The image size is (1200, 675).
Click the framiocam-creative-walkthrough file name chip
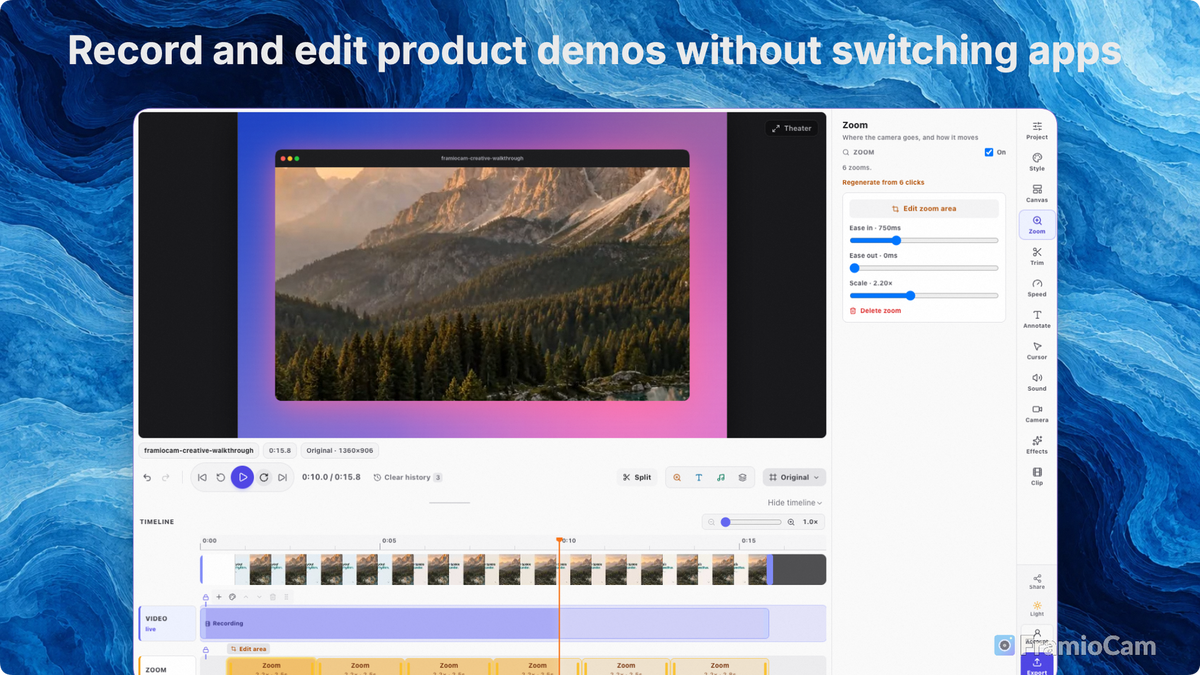coord(198,450)
